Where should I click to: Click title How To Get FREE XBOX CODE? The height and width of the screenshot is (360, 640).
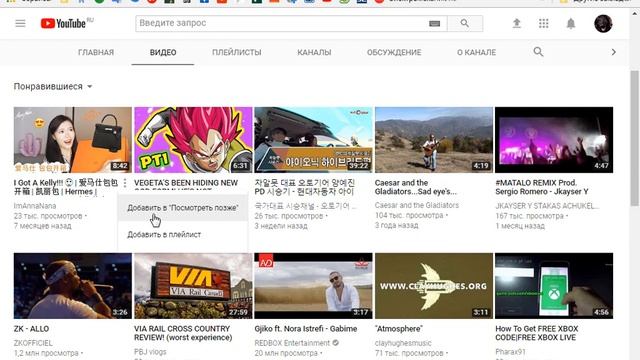pos(537,333)
